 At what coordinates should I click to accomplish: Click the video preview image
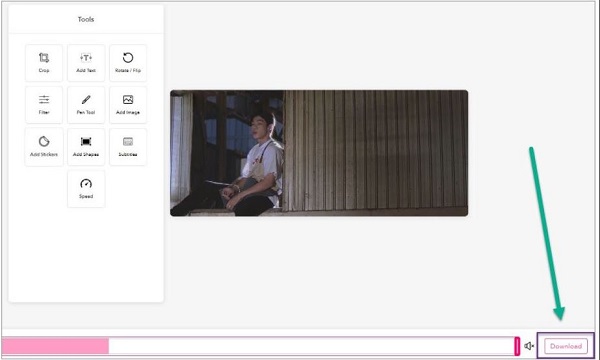click(x=319, y=153)
